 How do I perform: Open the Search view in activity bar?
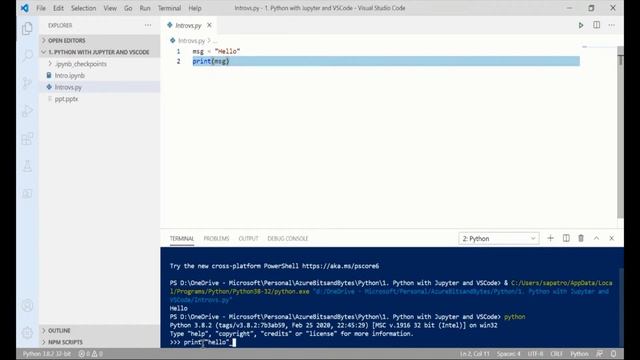pos(27,55)
